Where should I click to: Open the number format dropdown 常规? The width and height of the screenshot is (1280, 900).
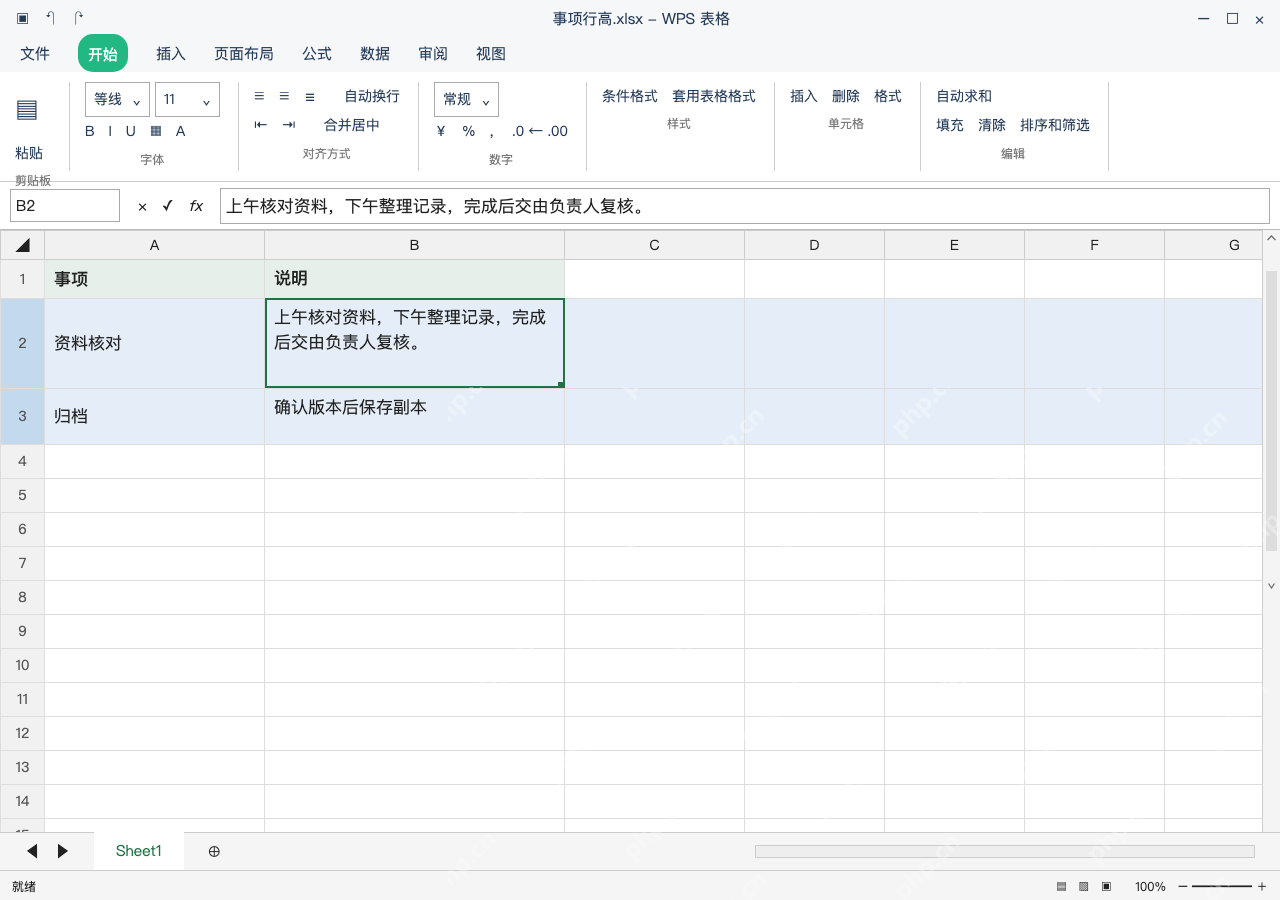coord(466,99)
